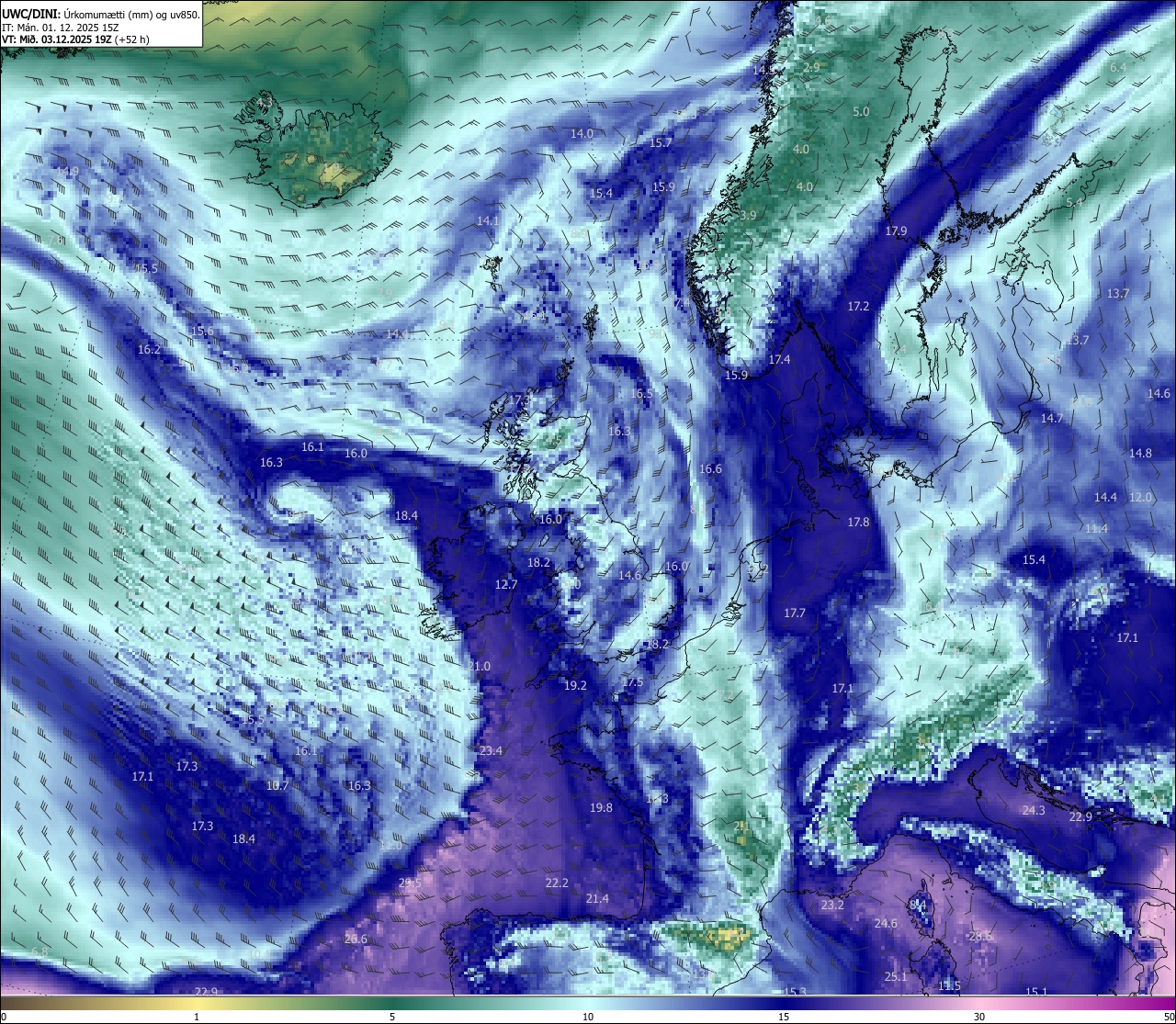Image resolution: width=1176 pixels, height=1024 pixels.
Task: Click the map value 16.2
Action: 149,349
